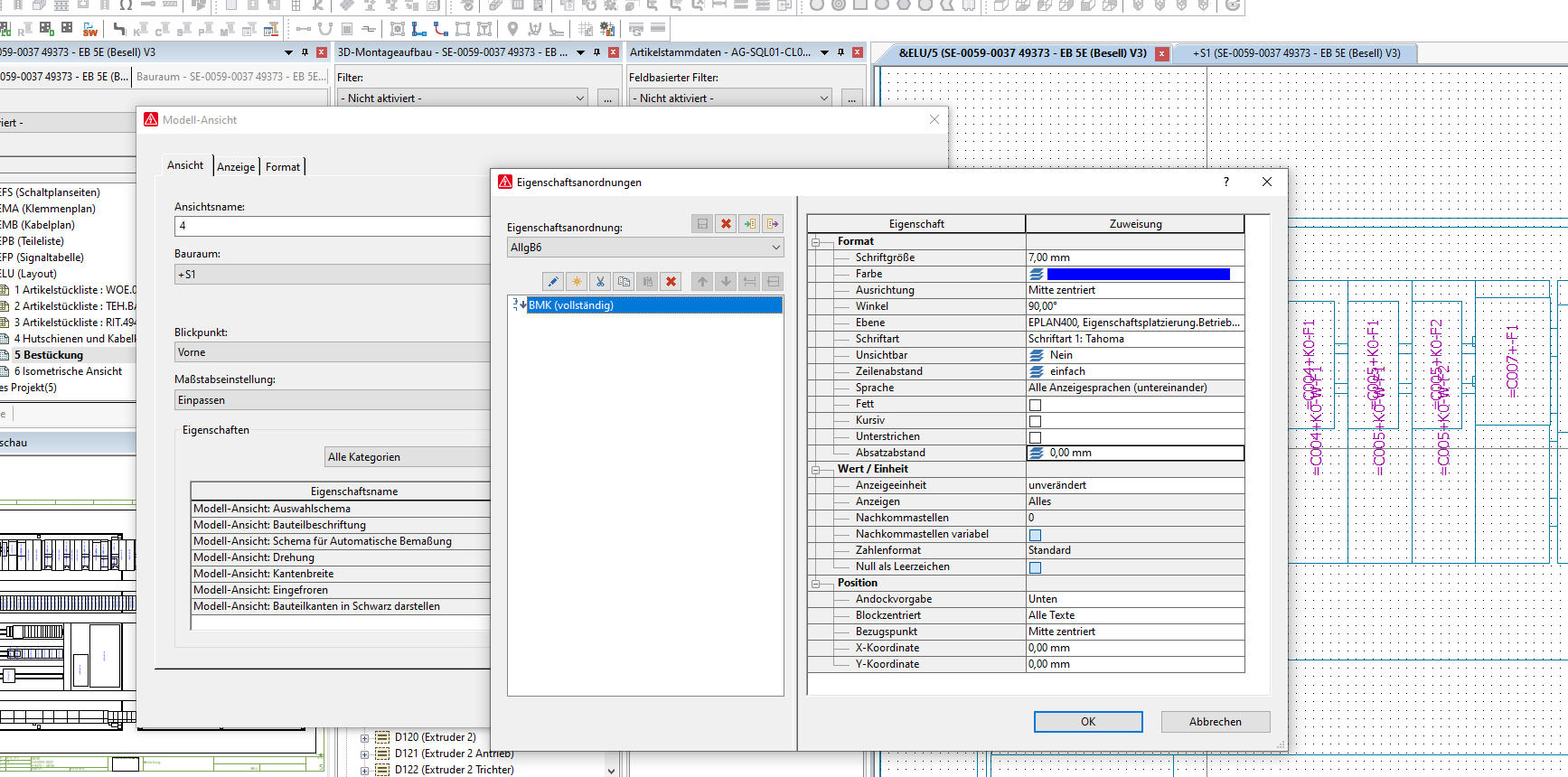
Task: Switch to the Bauraum navigator tab
Action: tap(232, 77)
